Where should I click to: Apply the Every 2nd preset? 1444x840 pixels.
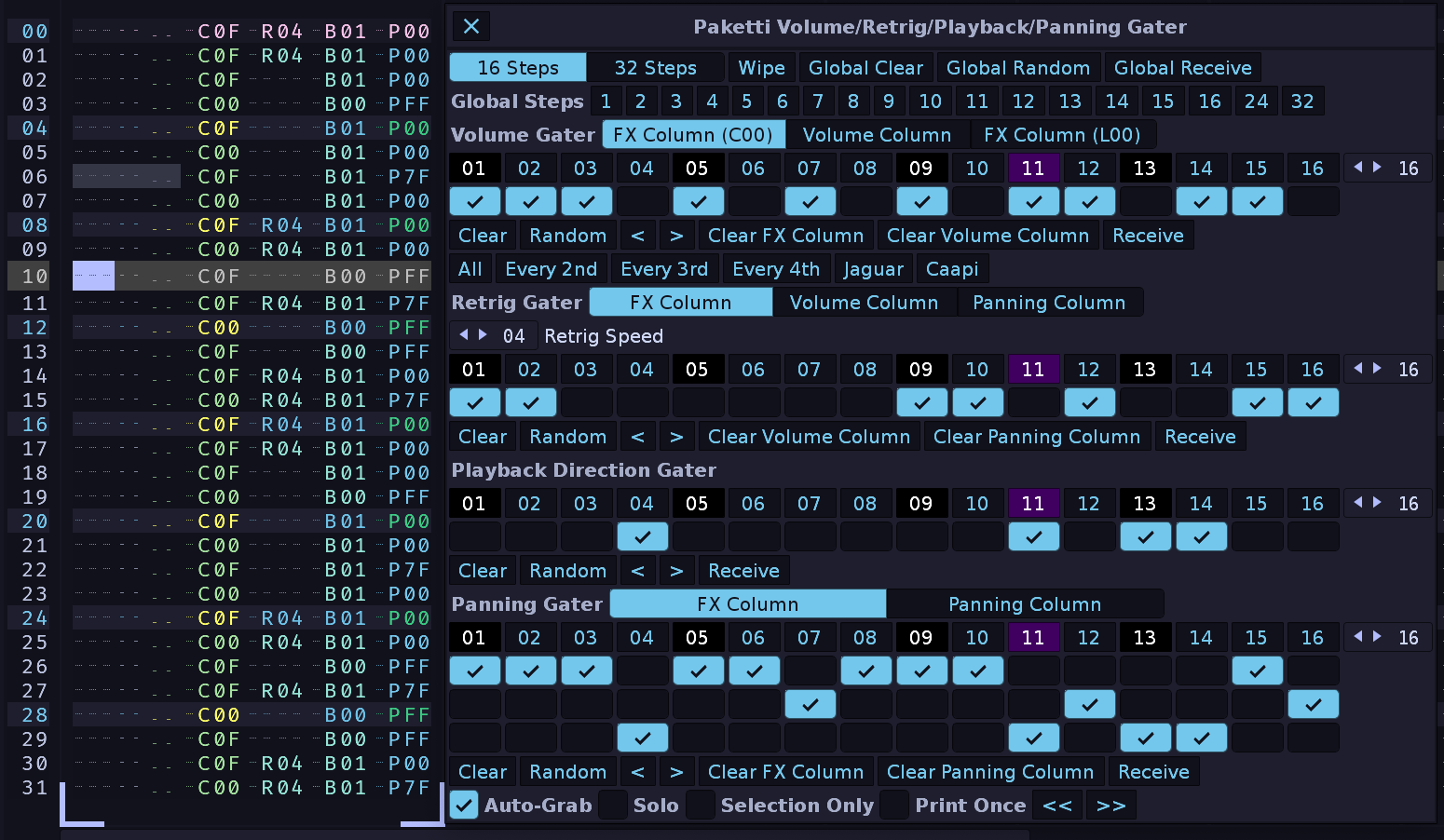(x=552, y=269)
